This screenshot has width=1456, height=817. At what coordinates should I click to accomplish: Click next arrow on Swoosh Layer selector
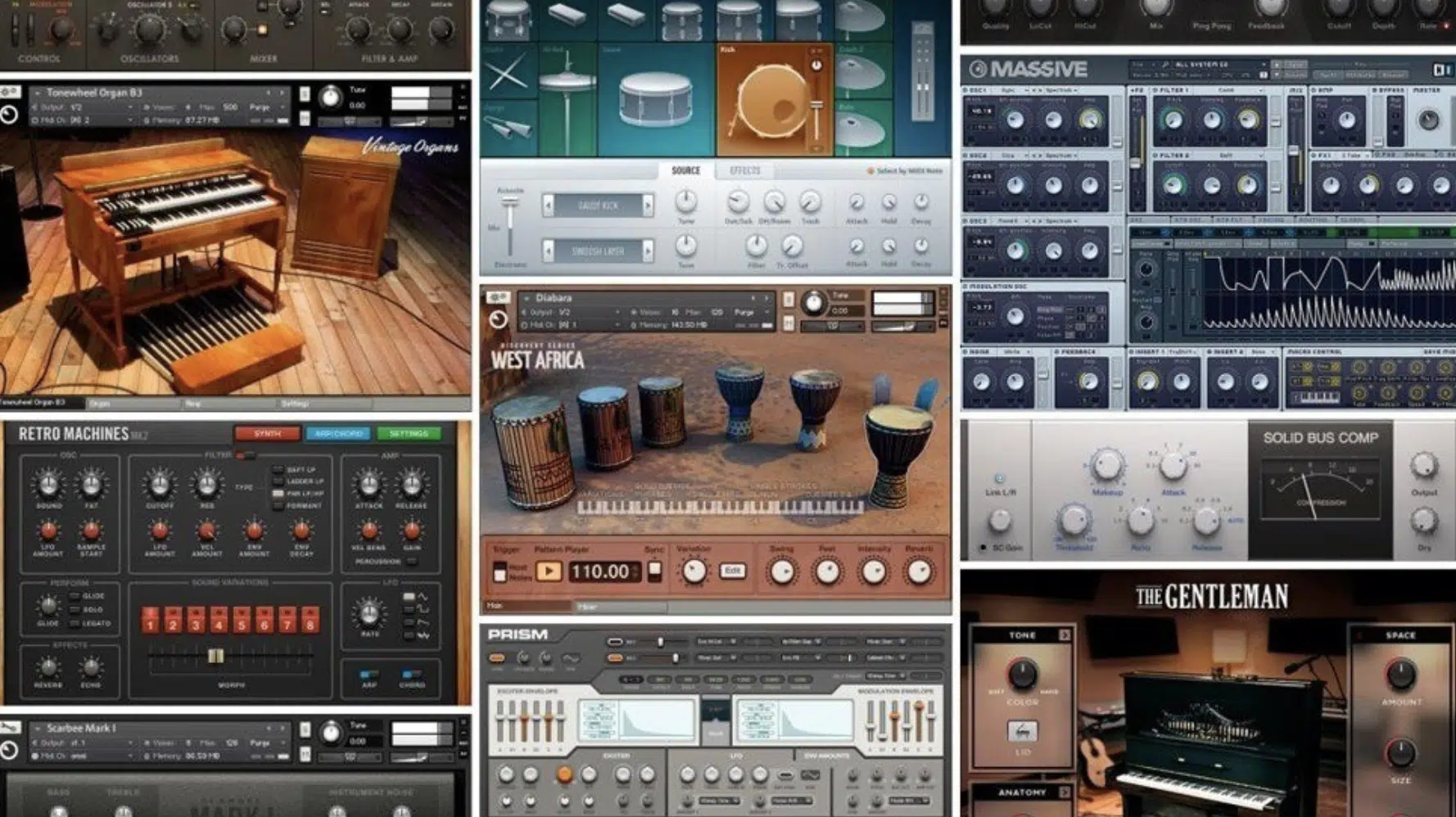[x=648, y=251]
